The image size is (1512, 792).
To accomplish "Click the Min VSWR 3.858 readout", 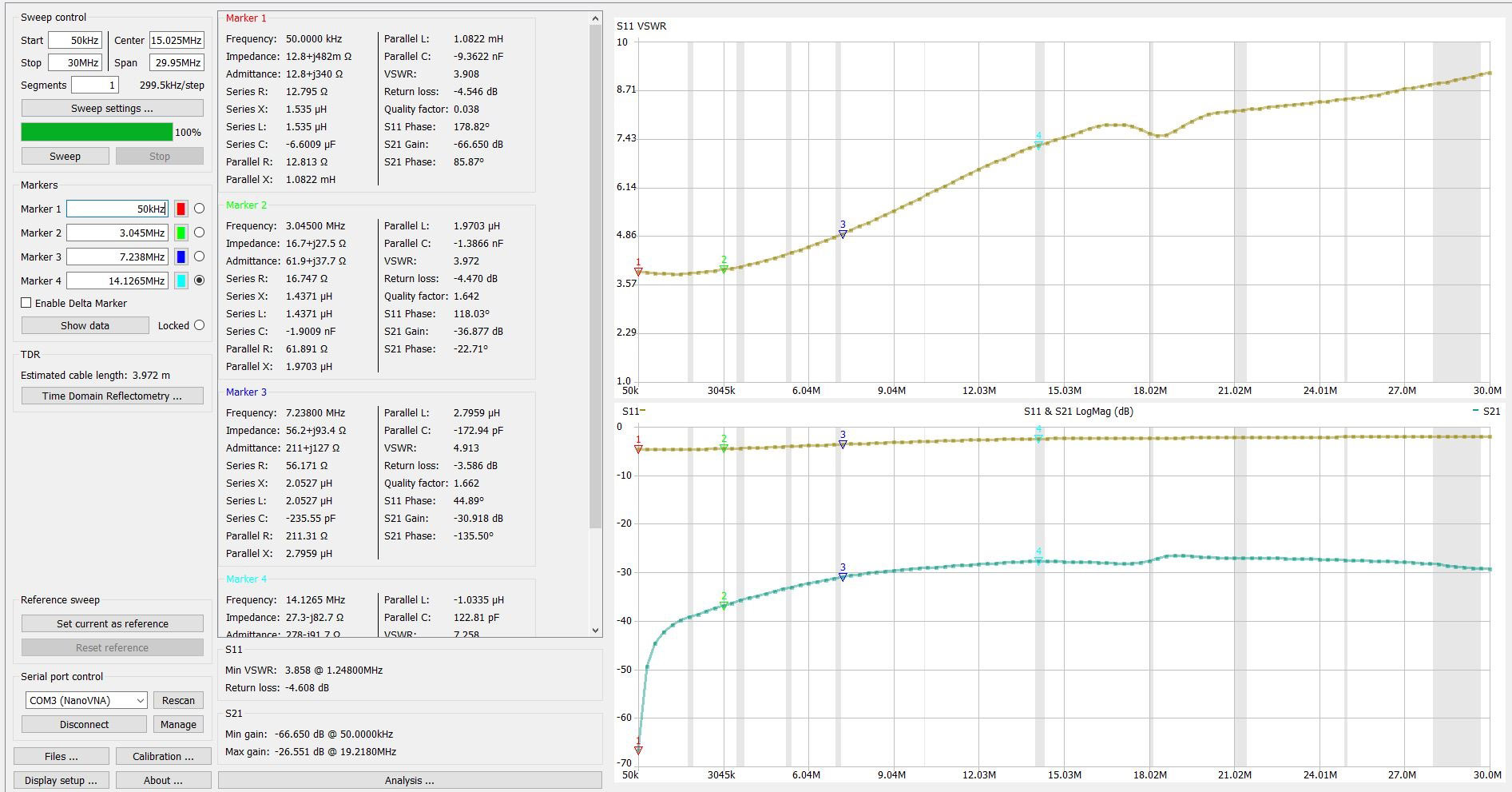I will click(x=304, y=670).
